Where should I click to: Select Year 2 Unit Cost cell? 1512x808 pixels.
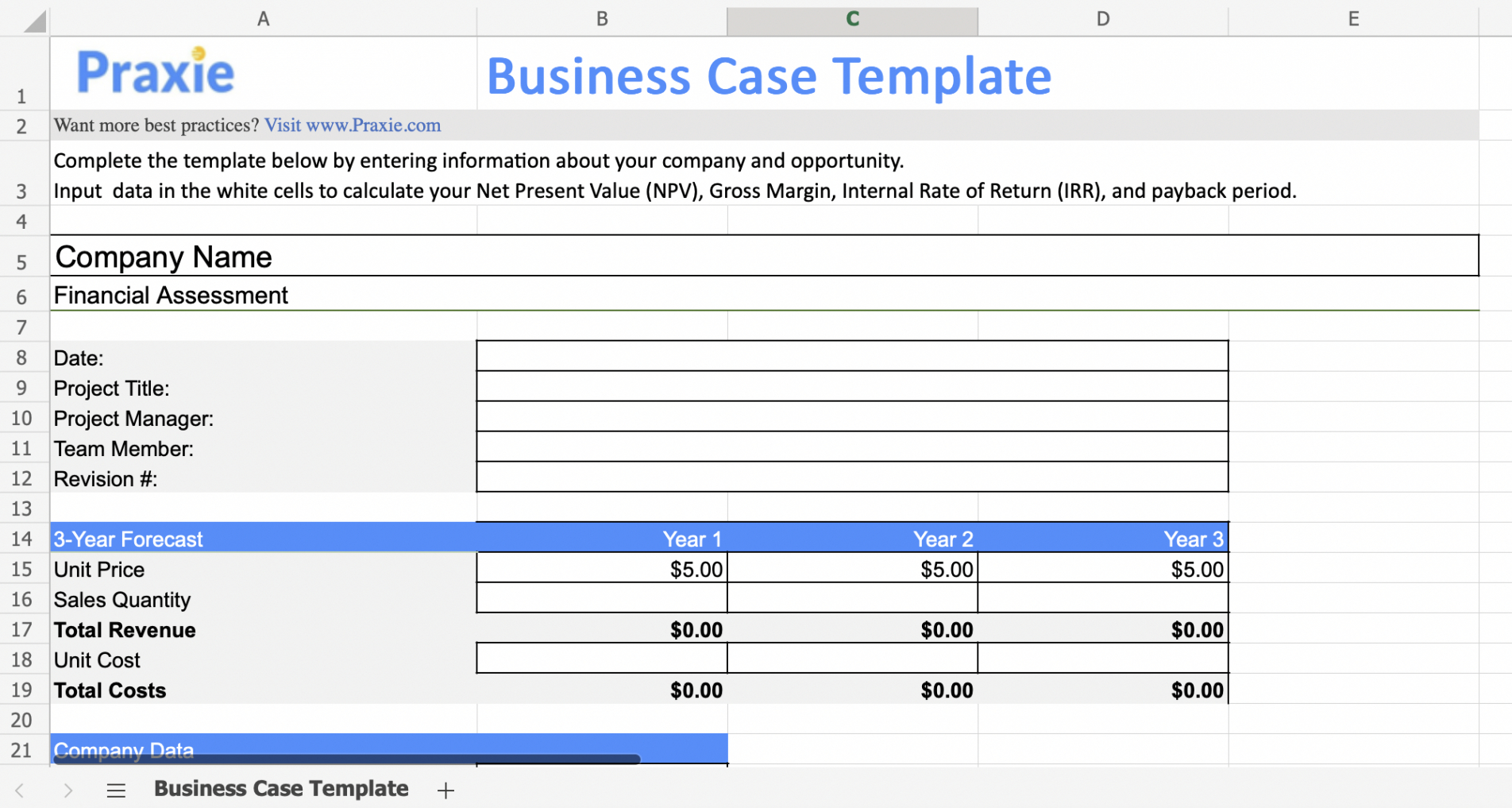[852, 659]
